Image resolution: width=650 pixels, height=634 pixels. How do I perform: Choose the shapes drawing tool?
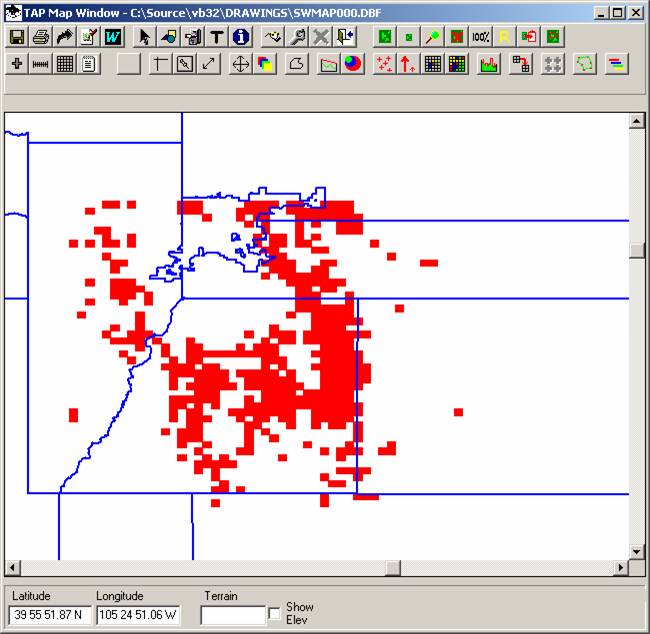[169, 37]
